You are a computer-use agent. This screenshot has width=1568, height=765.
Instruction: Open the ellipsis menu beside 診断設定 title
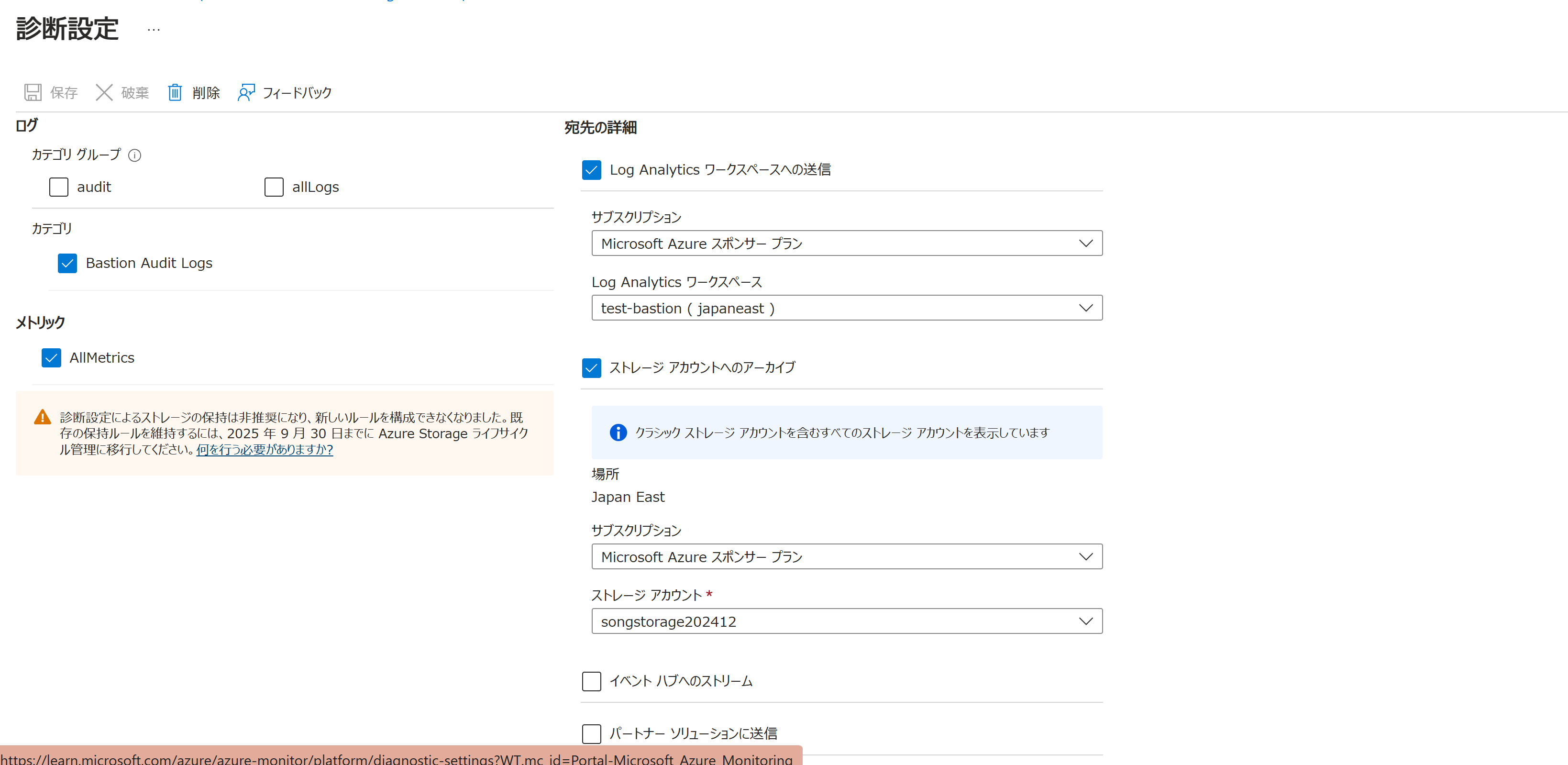[x=154, y=30]
